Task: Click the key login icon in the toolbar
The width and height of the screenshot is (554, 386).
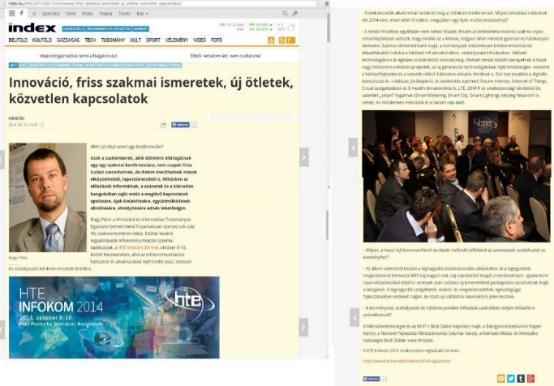Action: click(x=295, y=13)
